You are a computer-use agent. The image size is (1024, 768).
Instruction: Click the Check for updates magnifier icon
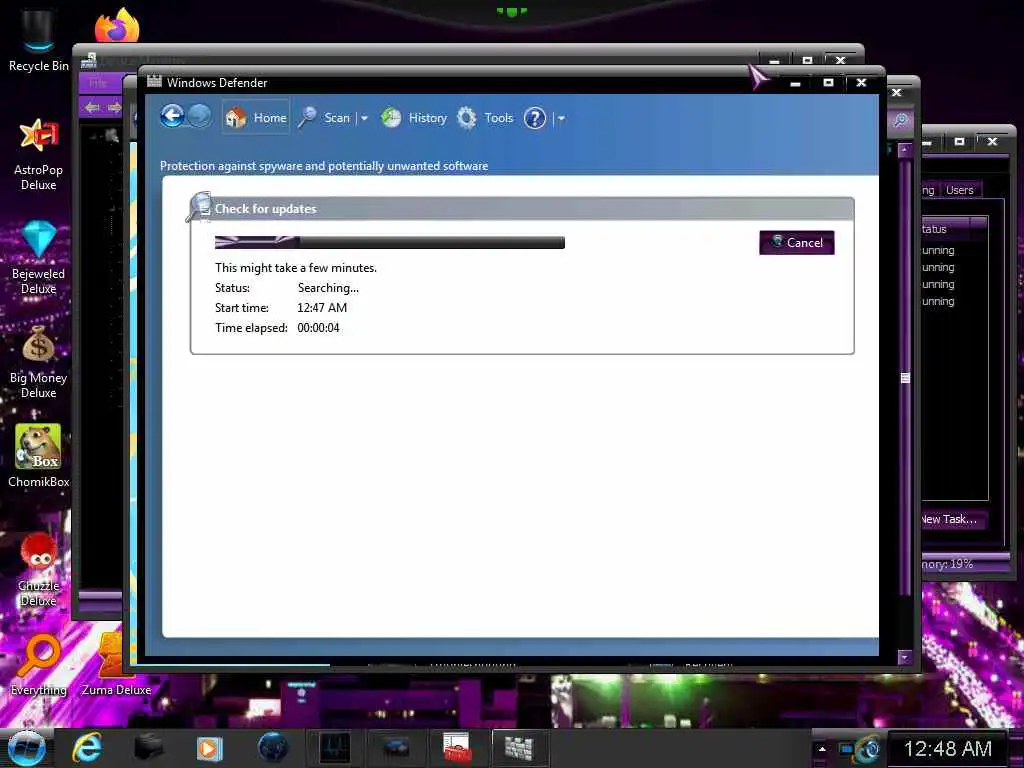[199, 206]
